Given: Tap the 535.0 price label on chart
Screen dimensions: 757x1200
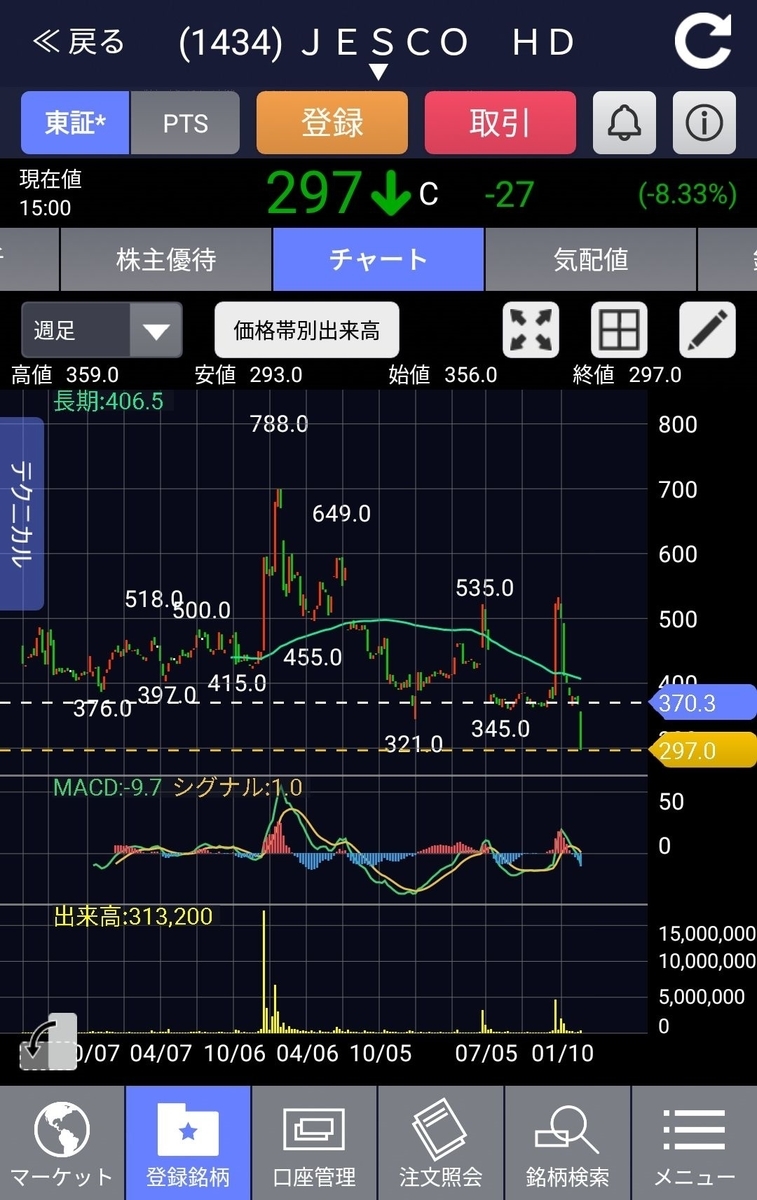Looking at the screenshot, I should 485,587.
